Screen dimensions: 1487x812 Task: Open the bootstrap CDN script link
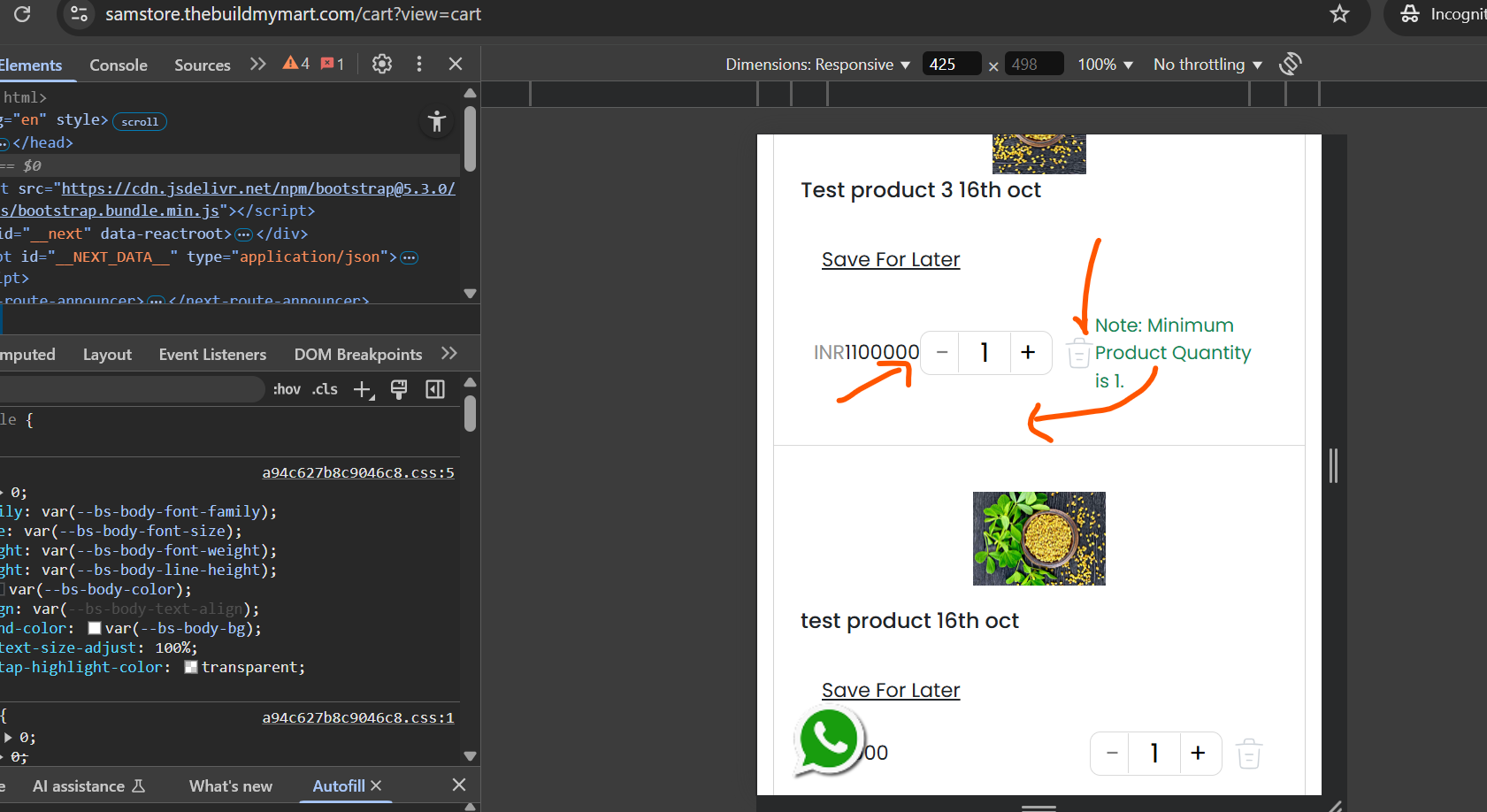pos(258,188)
